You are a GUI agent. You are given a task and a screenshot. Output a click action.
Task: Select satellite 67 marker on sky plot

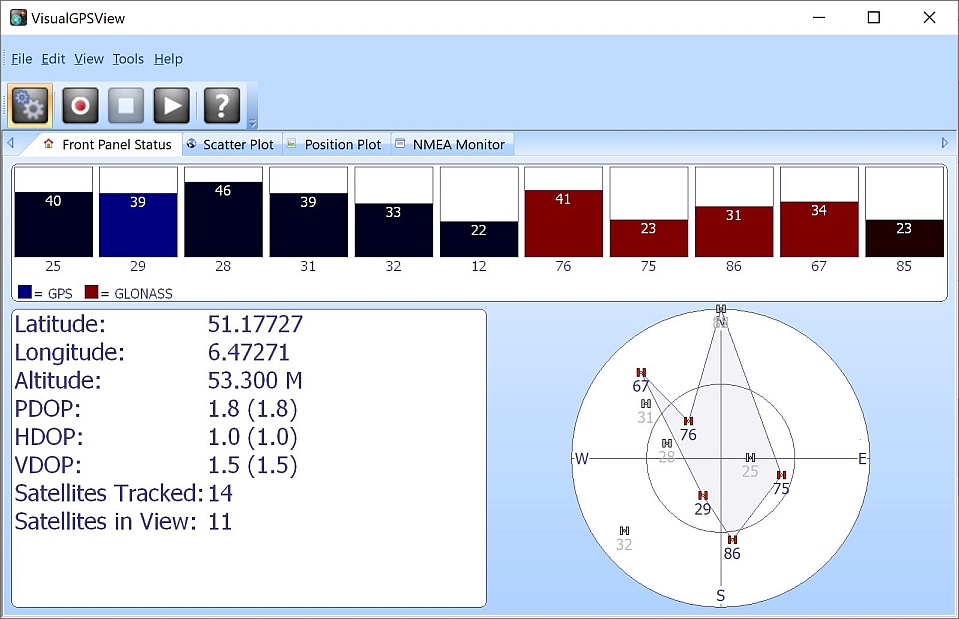click(x=641, y=373)
